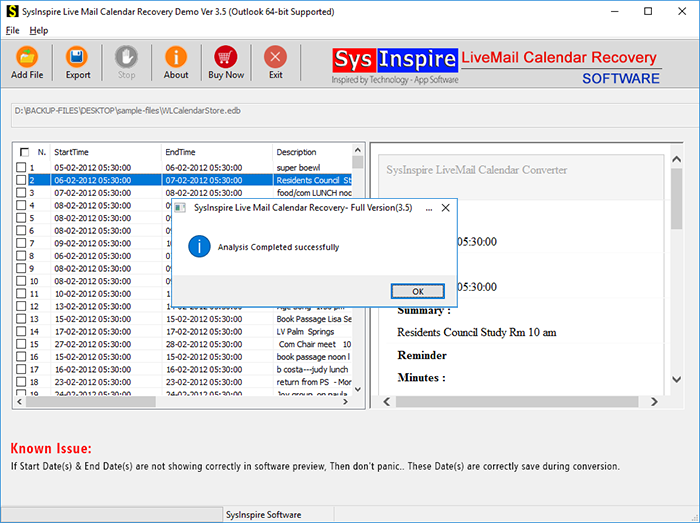Screen dimensions: 700x523
Task: Open the About info icon
Action: point(176,62)
